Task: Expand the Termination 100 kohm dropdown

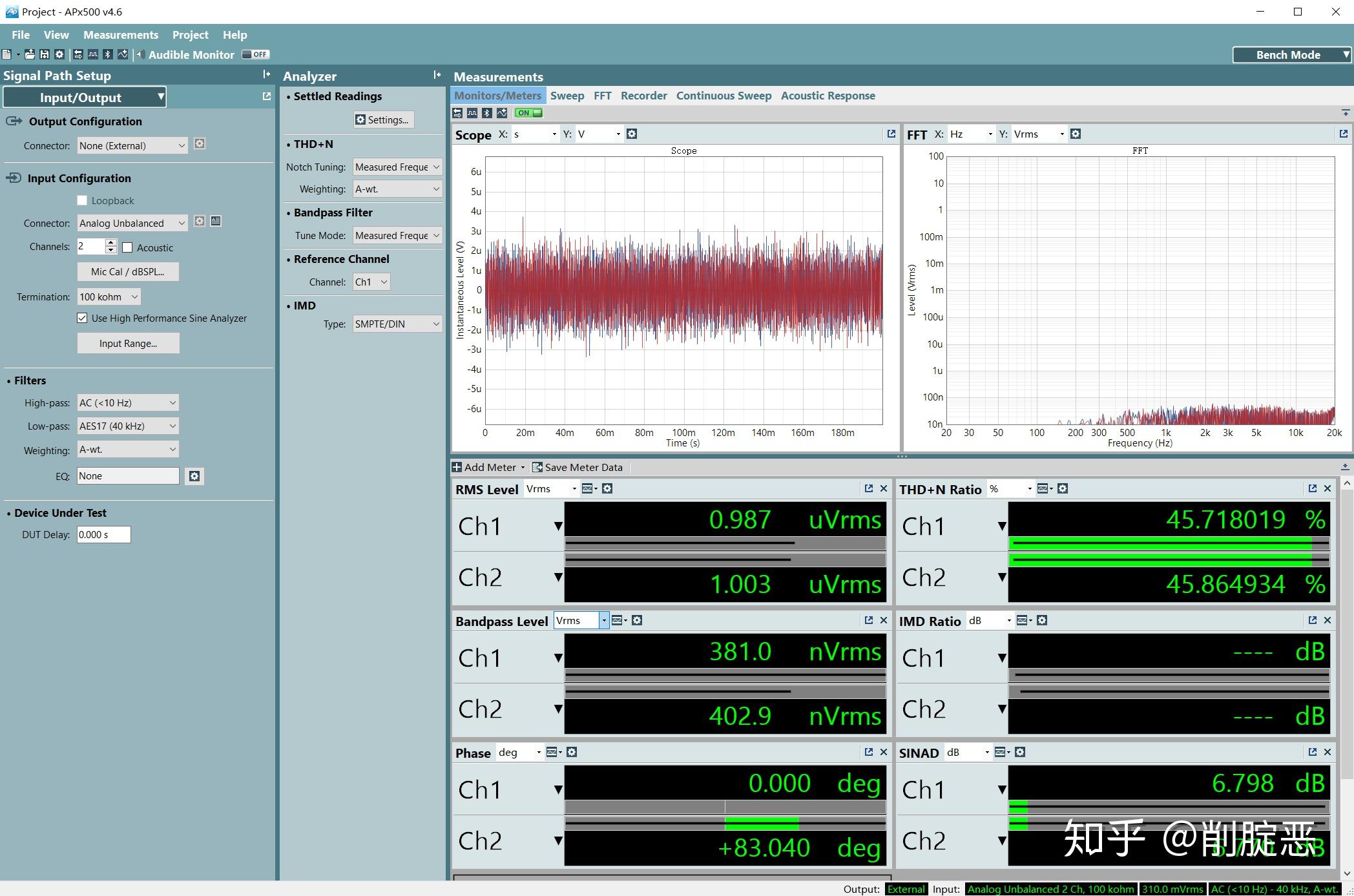Action: coord(109,297)
